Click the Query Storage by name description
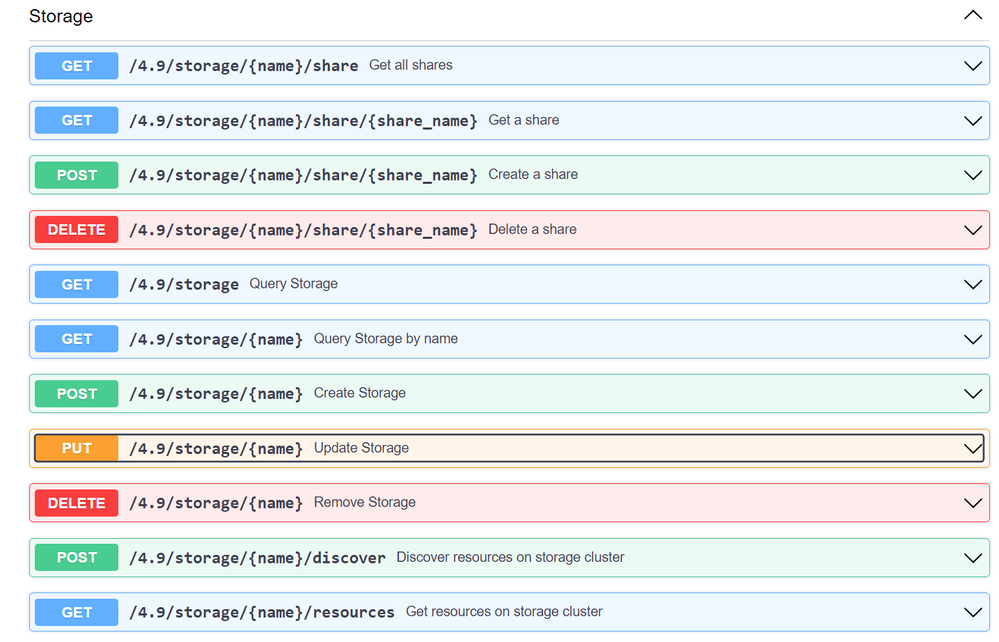This screenshot has width=999, height=642. click(386, 339)
